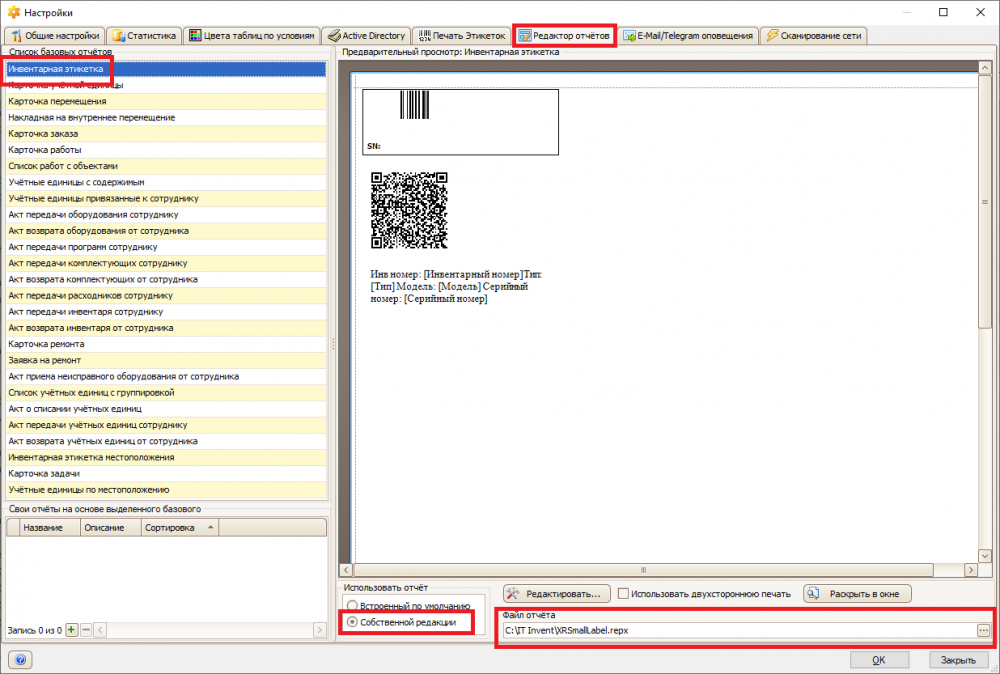Select Акт передачи инвентаря сотруднику
This screenshot has width=1000, height=674.
(x=166, y=312)
